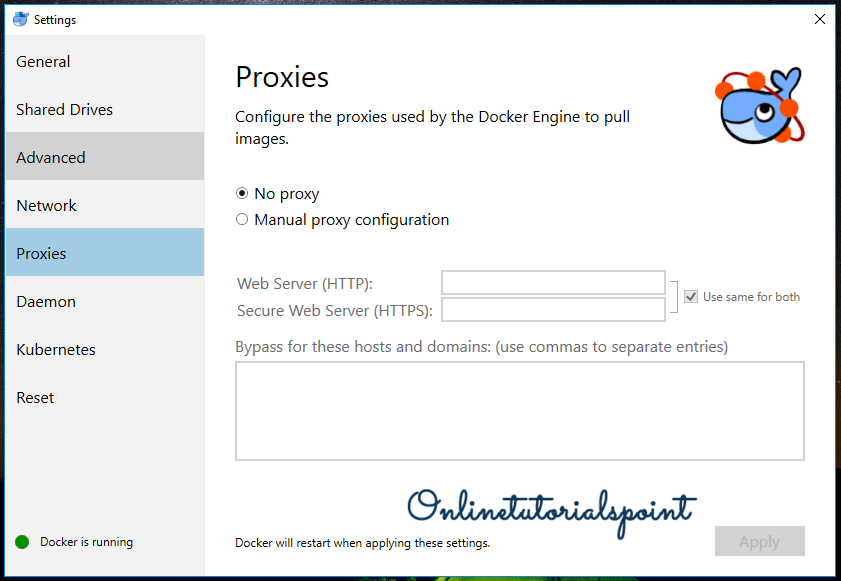Screen dimensions: 841x581
Task: Click the Web Server (HTTP) input field
Action: pos(553,283)
